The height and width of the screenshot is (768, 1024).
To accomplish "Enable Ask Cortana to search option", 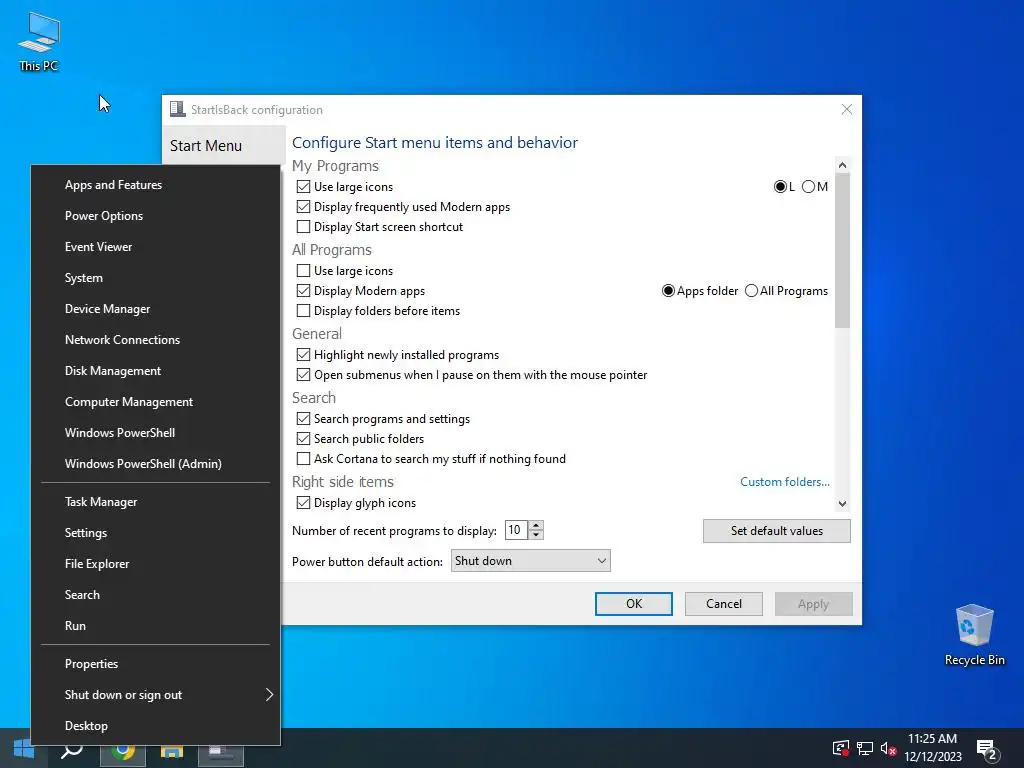I will click(303, 459).
